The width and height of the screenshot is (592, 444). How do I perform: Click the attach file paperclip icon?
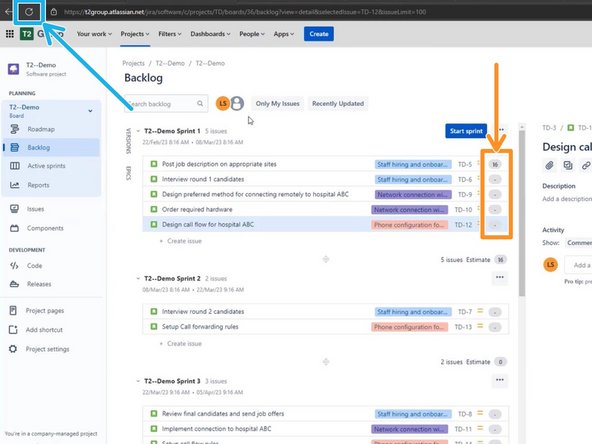pos(550,165)
